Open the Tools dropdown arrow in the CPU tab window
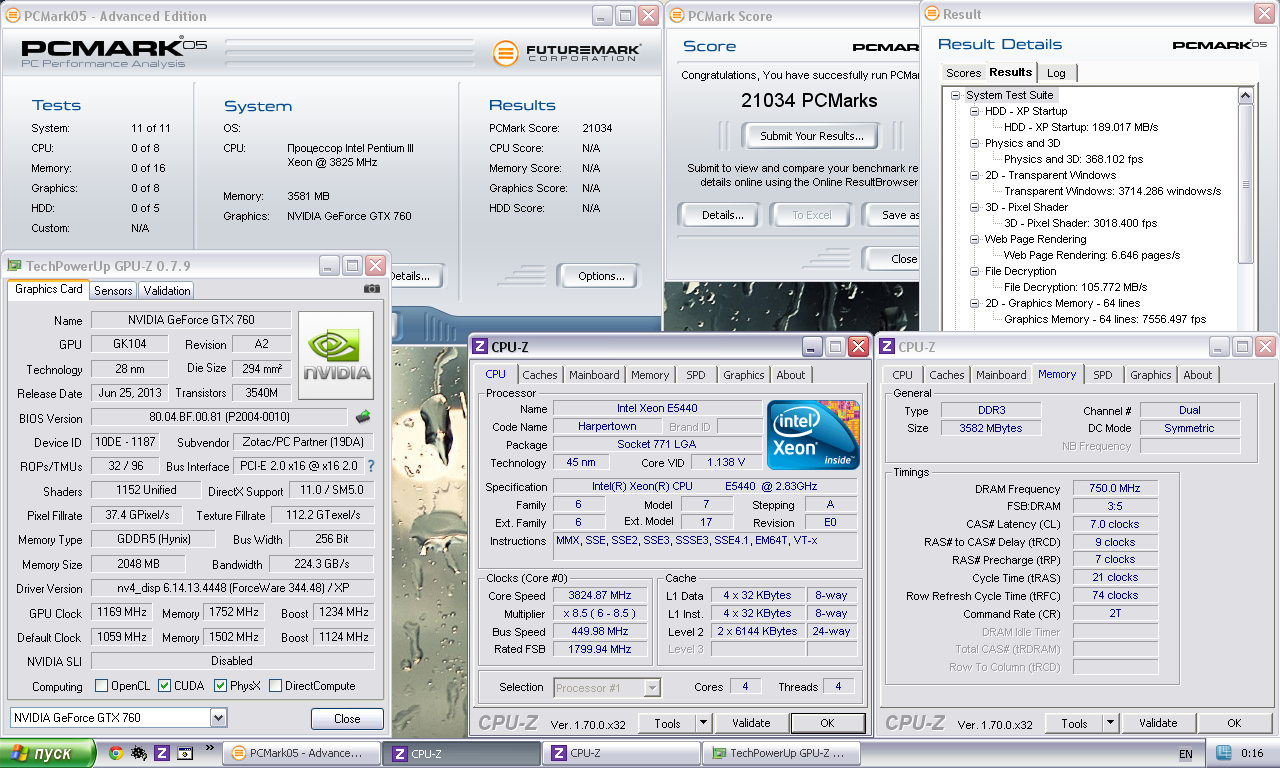The height and width of the screenshot is (768, 1280). point(703,723)
